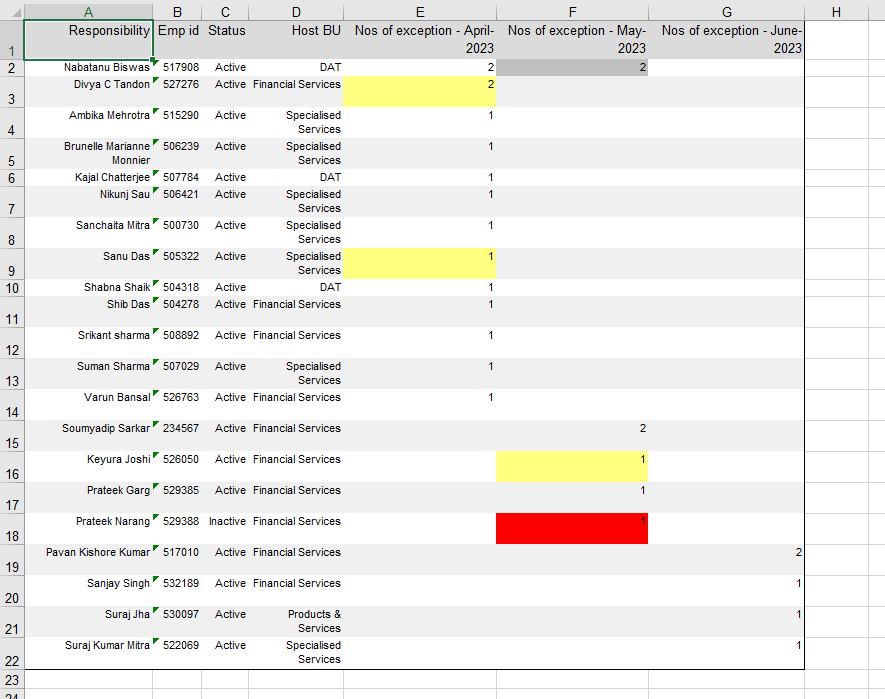Select column E header
The width and height of the screenshot is (885, 699).
(x=420, y=12)
